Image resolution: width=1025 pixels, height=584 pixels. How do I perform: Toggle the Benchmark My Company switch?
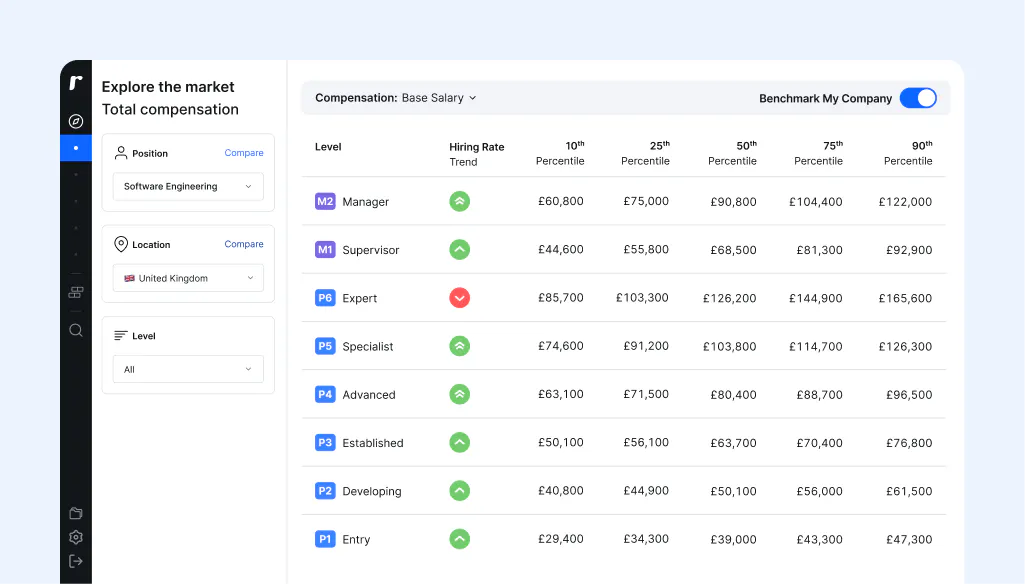point(918,98)
